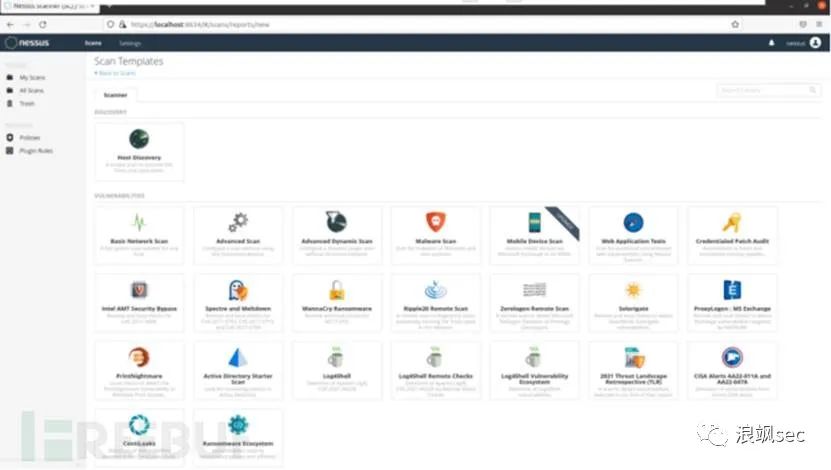The image size is (831, 470).
Task: Click the Back to Scans link
Action: pos(115,73)
